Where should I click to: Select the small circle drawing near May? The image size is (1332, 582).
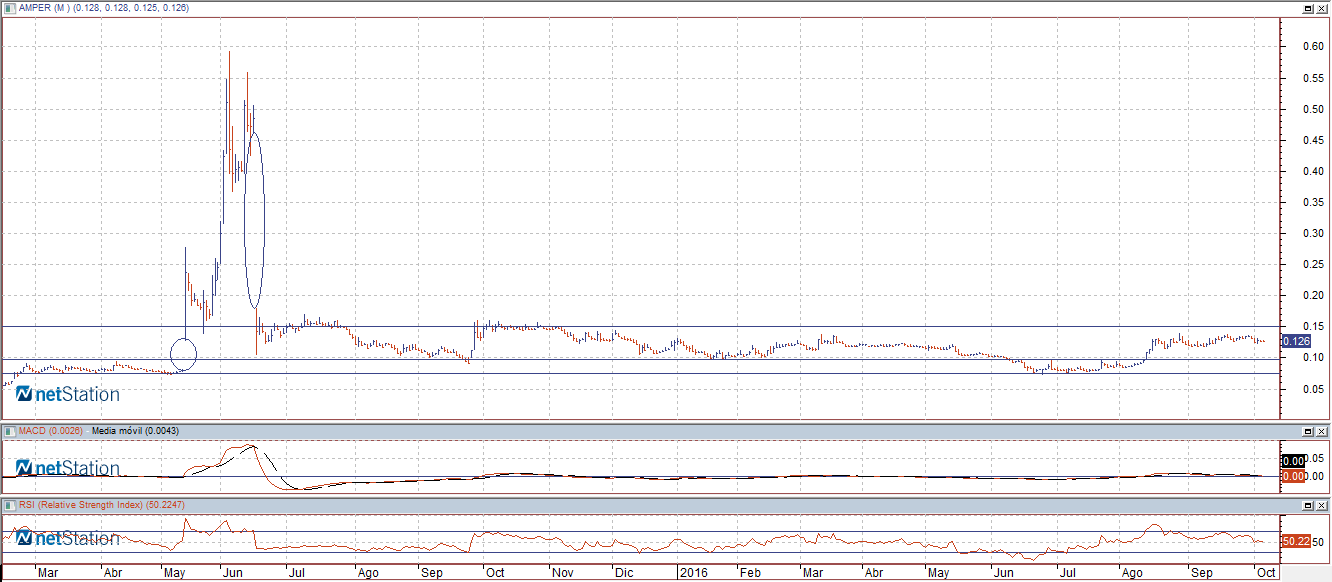point(184,353)
